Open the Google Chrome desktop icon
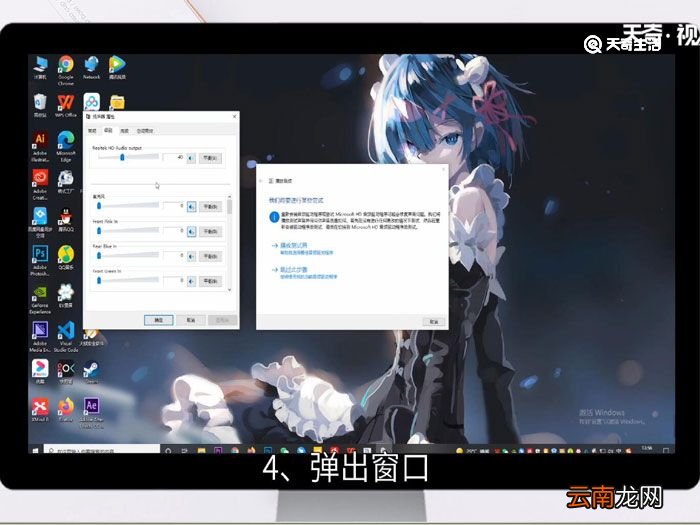This screenshot has width=700, height=525. (x=66, y=70)
